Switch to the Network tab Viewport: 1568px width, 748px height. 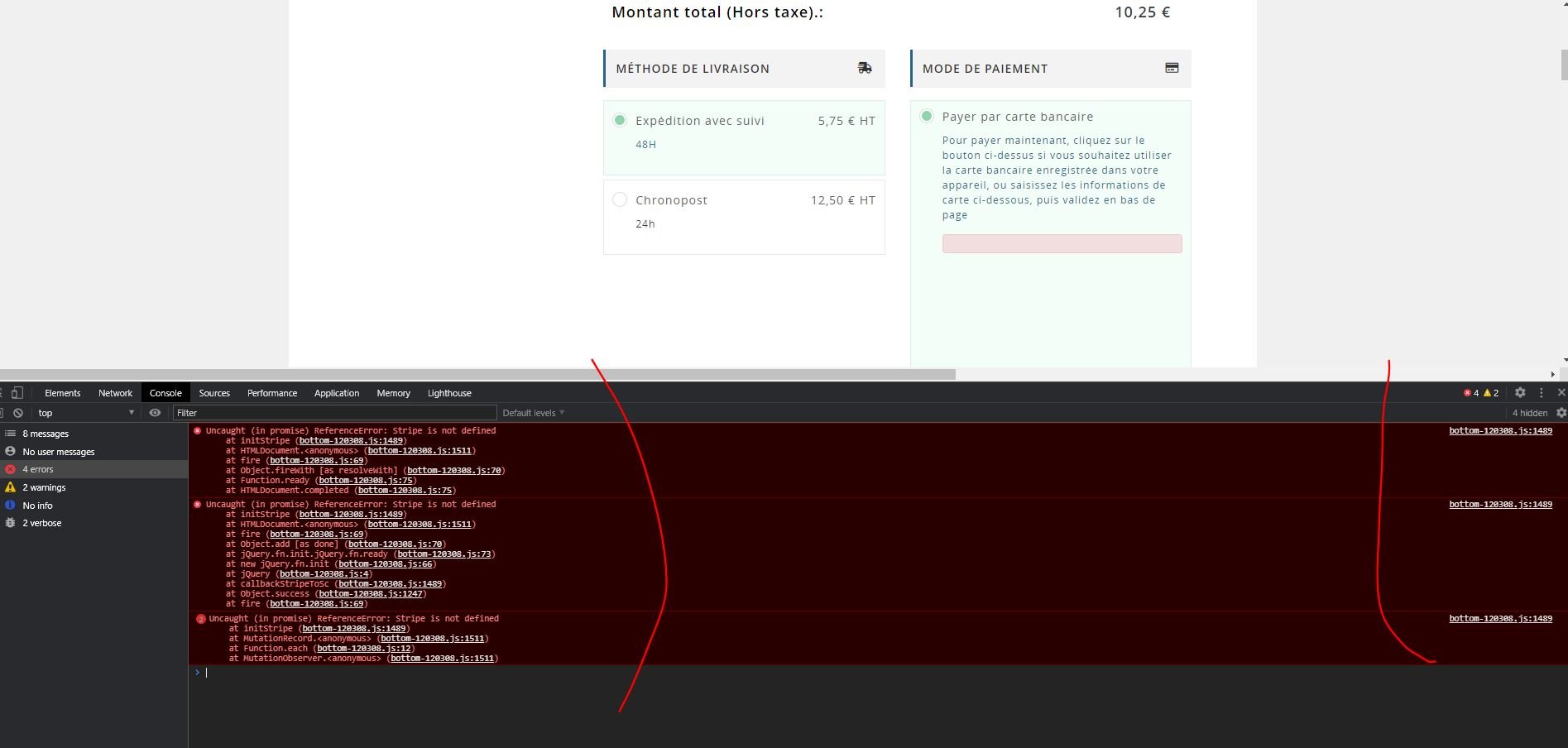[115, 393]
